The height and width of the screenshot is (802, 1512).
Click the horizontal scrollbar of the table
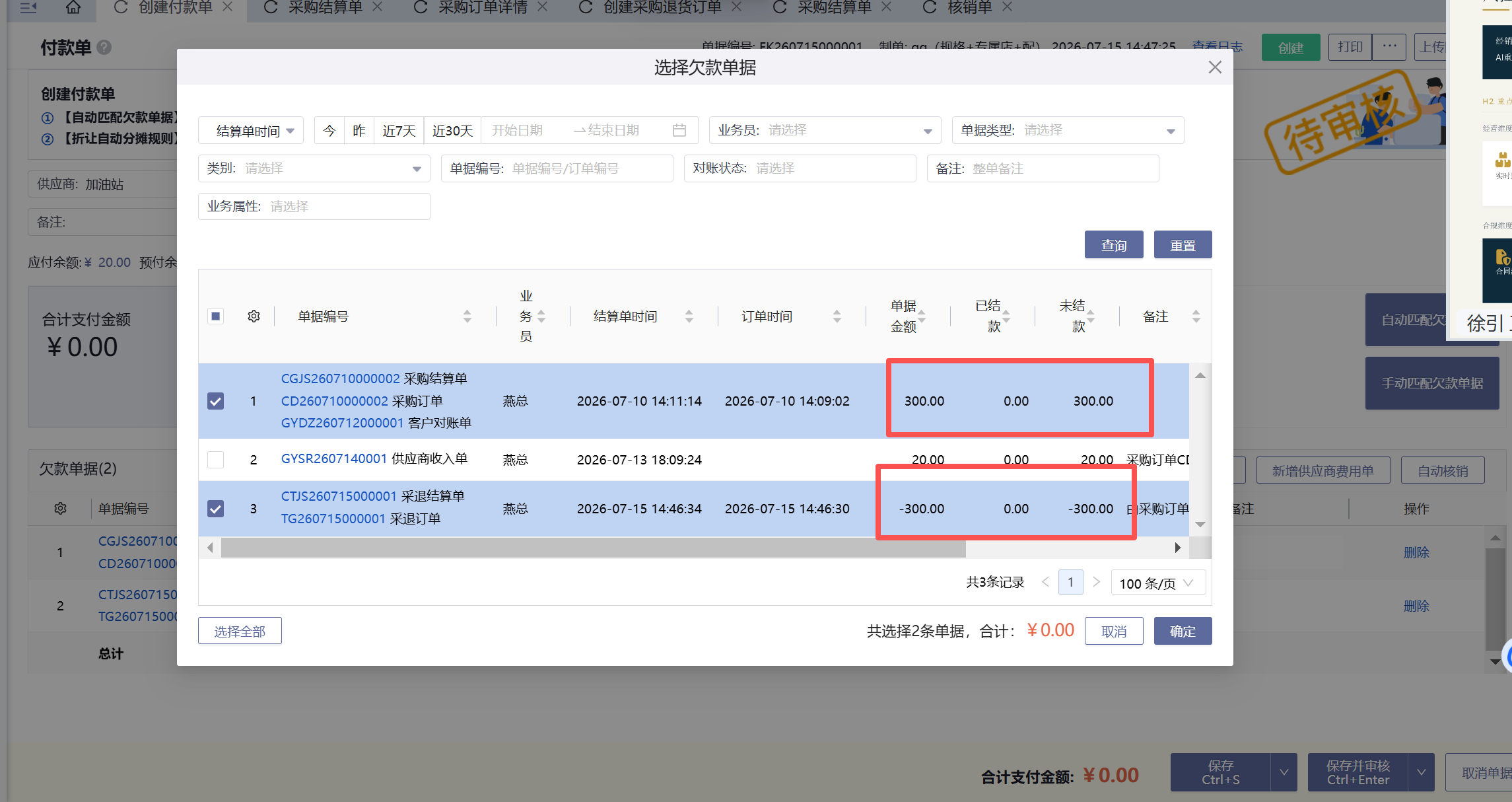pyautogui.click(x=593, y=548)
